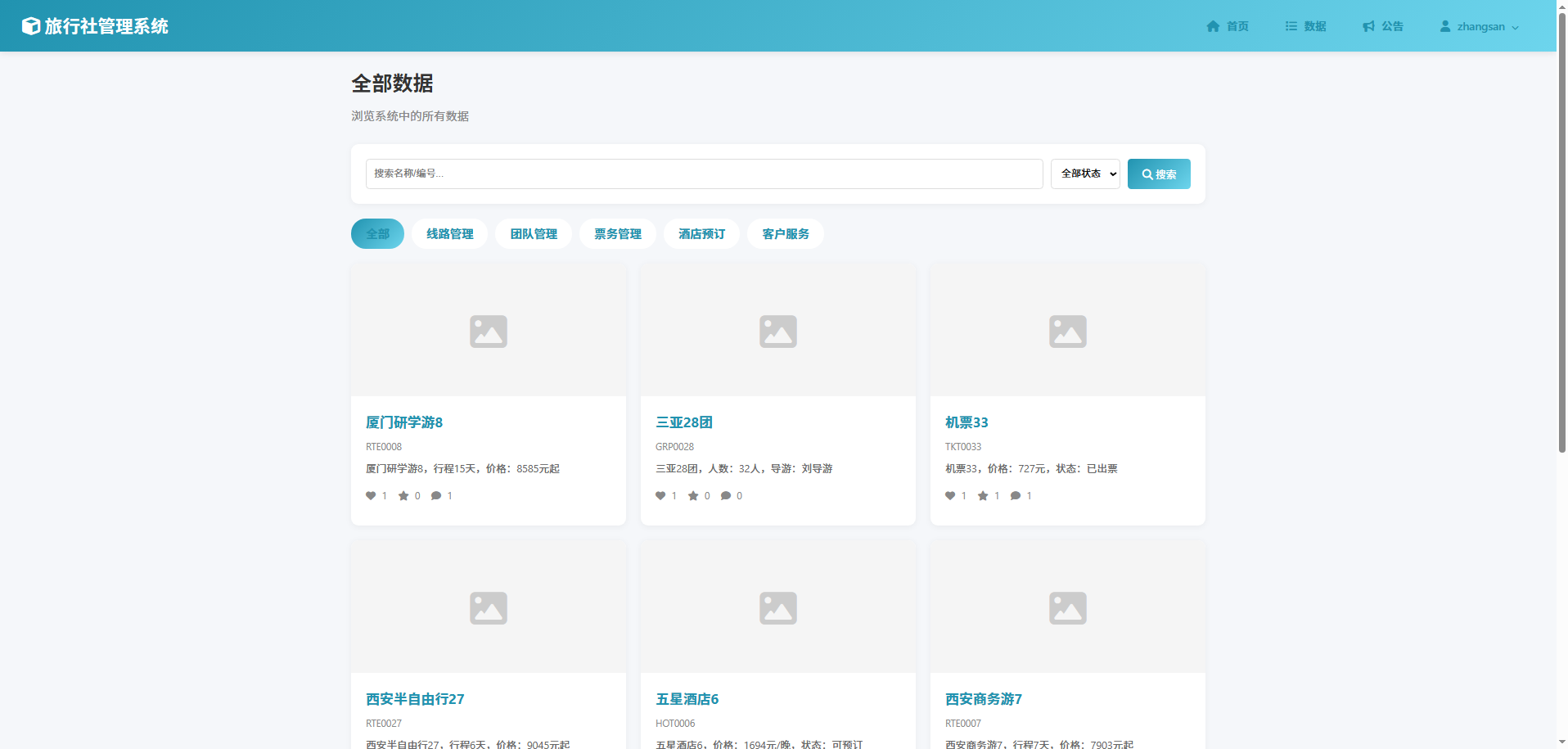Open 数据 in the top navigation
The image size is (1568, 749).
1305,26
